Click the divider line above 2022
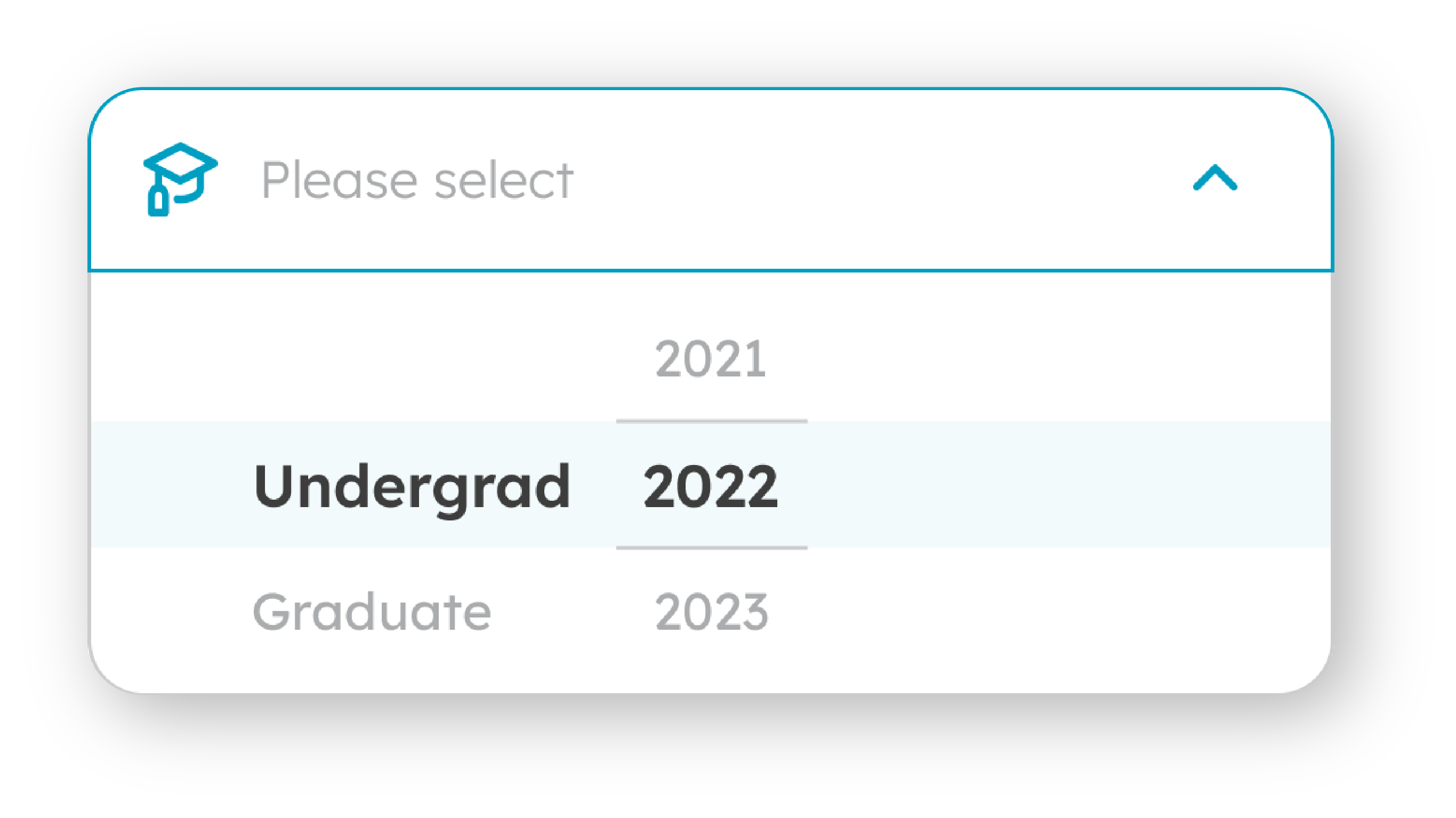Image resolution: width=1456 pixels, height=818 pixels. [x=711, y=421]
